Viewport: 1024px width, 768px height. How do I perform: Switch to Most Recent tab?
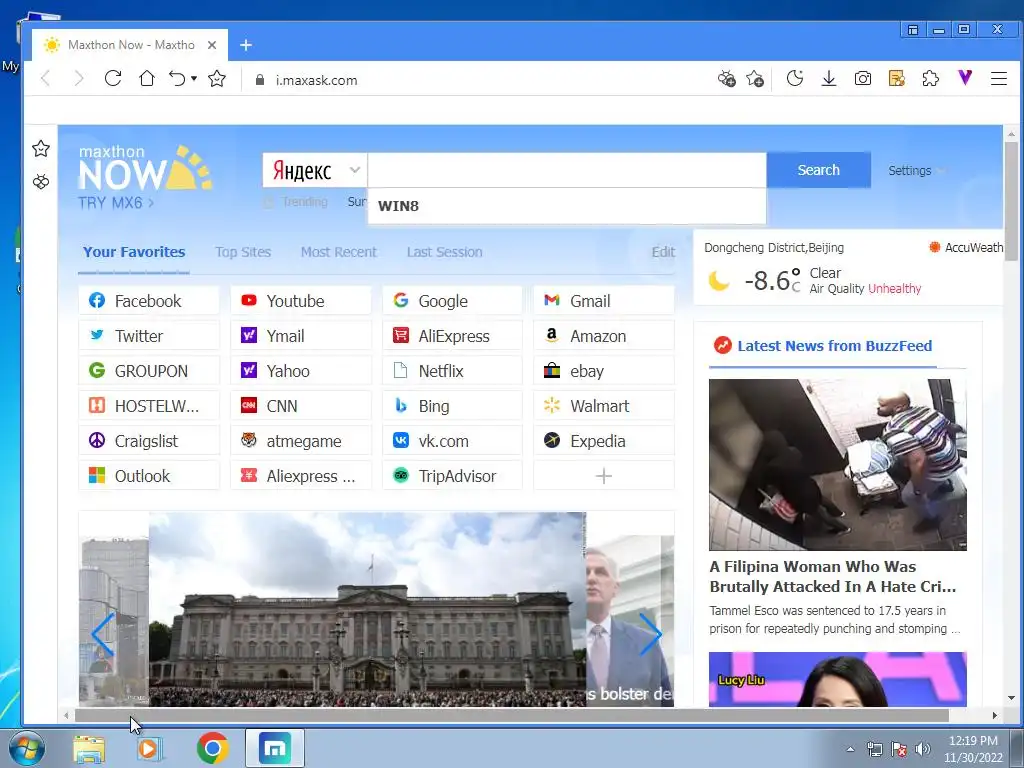[x=338, y=252]
